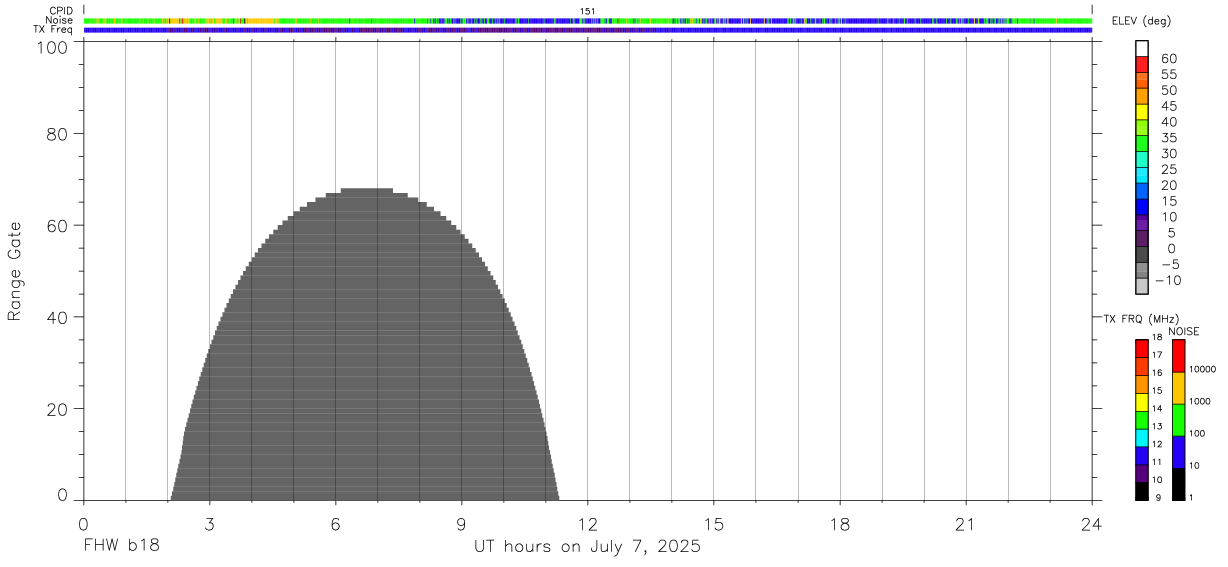Screen dimensions: 1228x567
Task: Click the x-axis tick label '12'
Action: pyautogui.click(x=588, y=524)
